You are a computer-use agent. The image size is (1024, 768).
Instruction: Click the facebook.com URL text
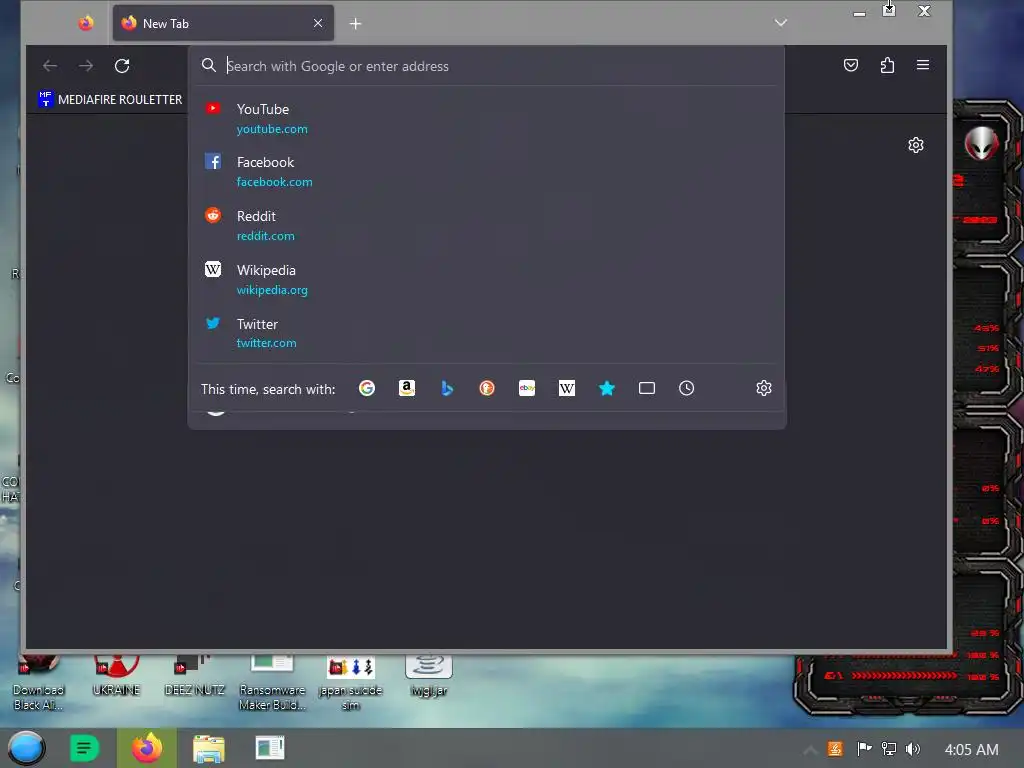tap(274, 182)
